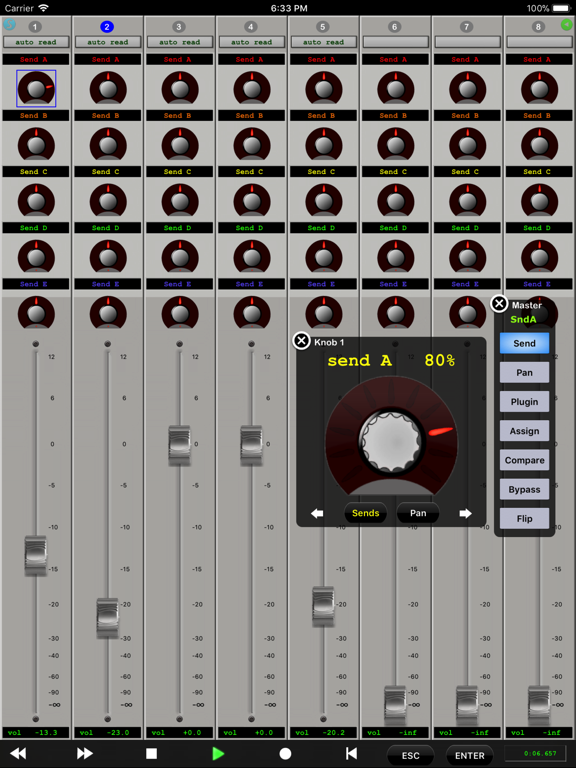Click channel 1 Send E knob

[x=36, y=313]
